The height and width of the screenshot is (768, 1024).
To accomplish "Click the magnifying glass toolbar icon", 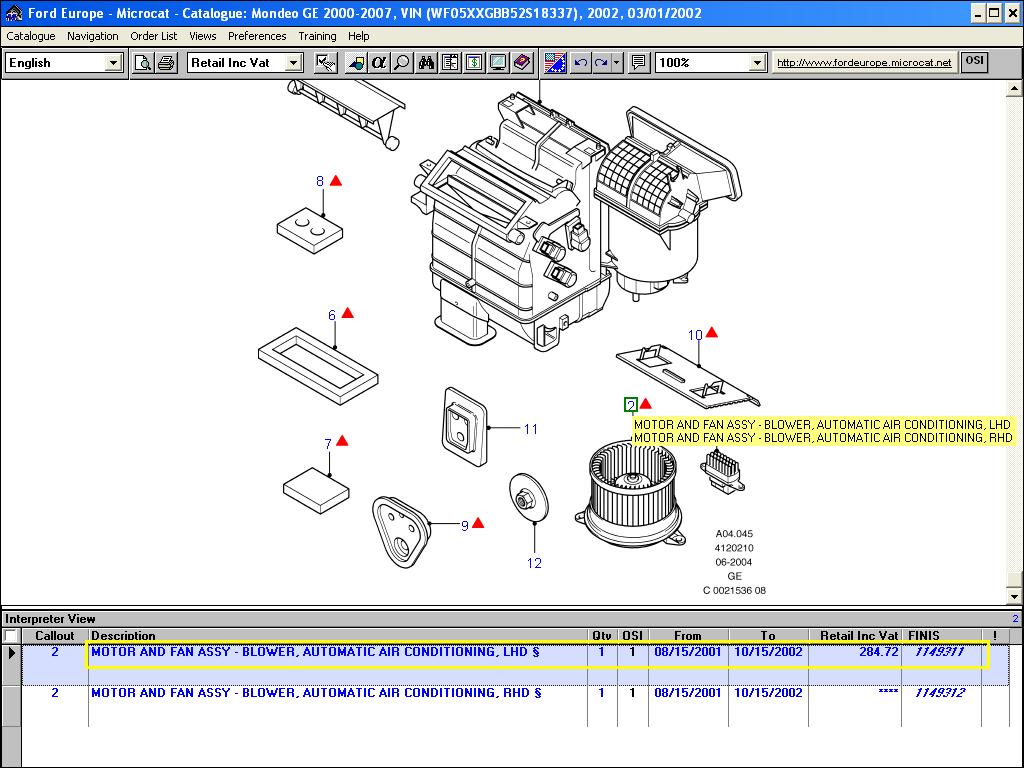I will (402, 63).
